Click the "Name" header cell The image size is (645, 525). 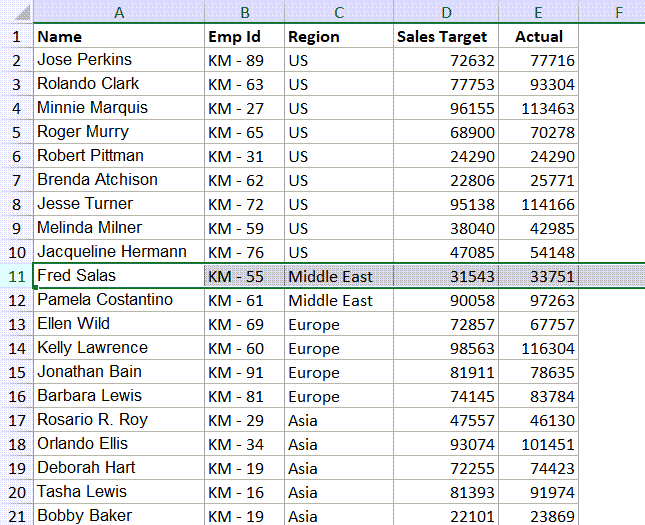(x=118, y=37)
